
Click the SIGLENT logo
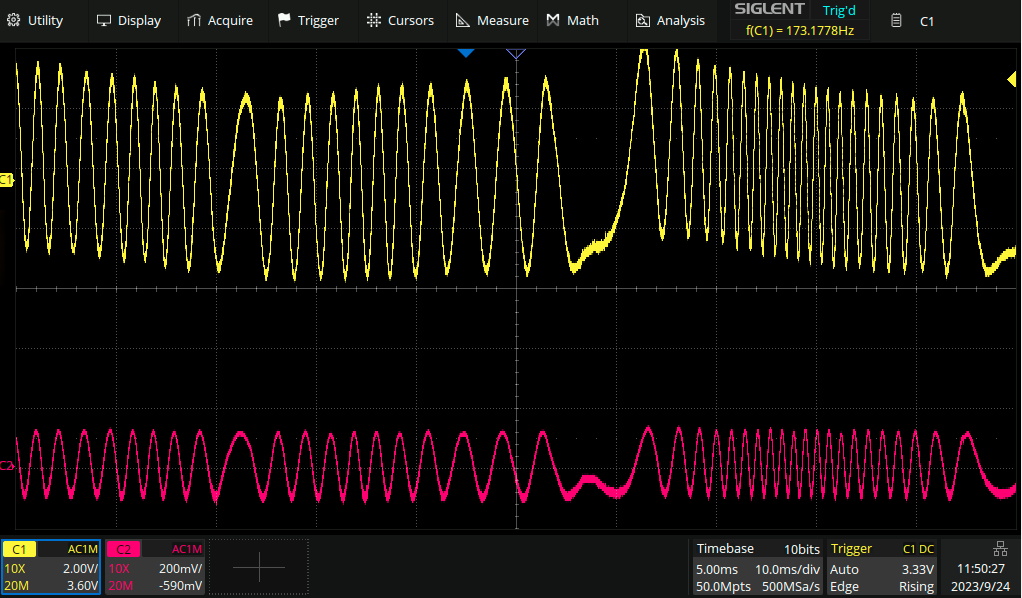click(769, 9)
